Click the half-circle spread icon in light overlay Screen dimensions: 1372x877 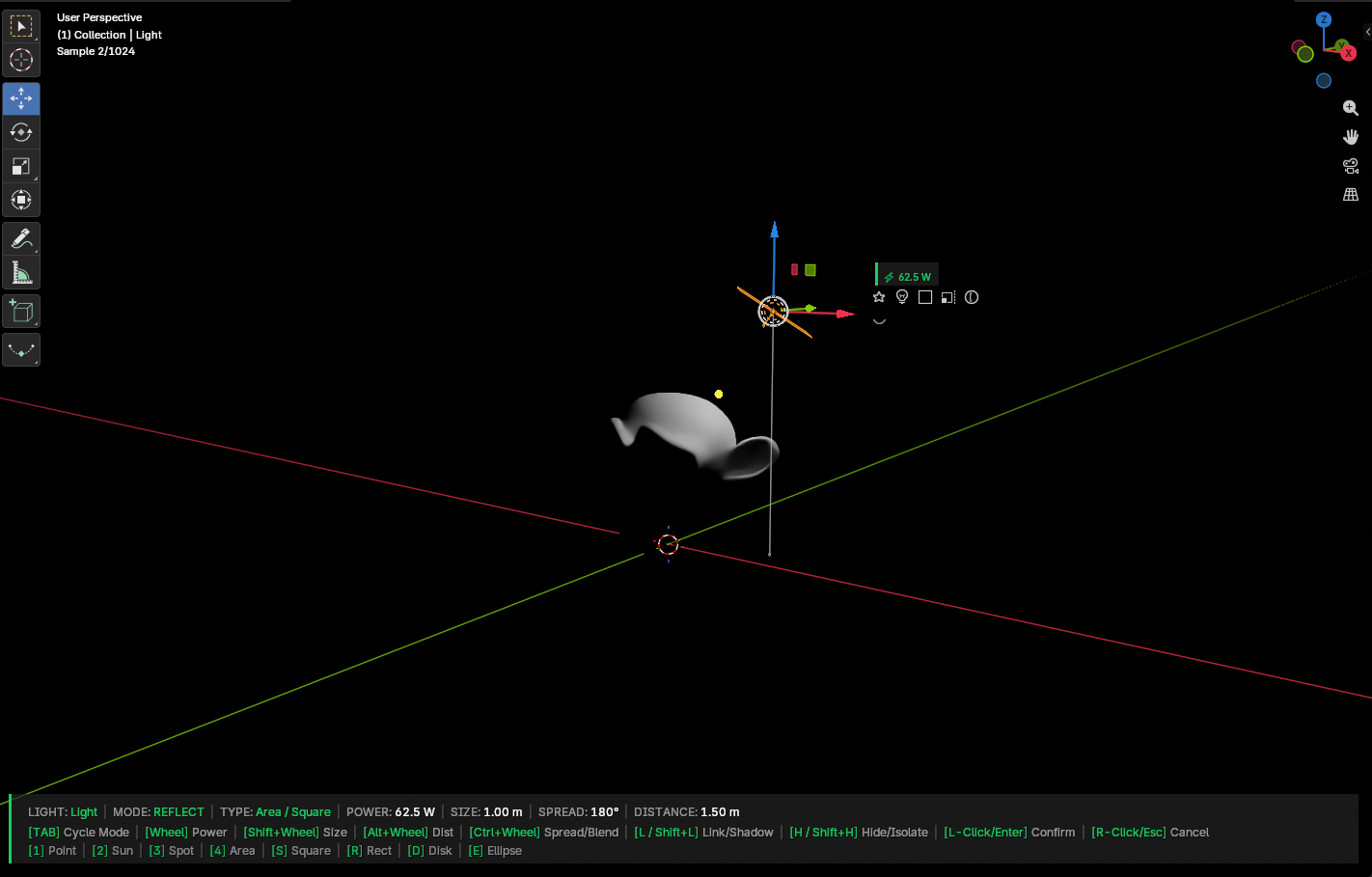972,297
